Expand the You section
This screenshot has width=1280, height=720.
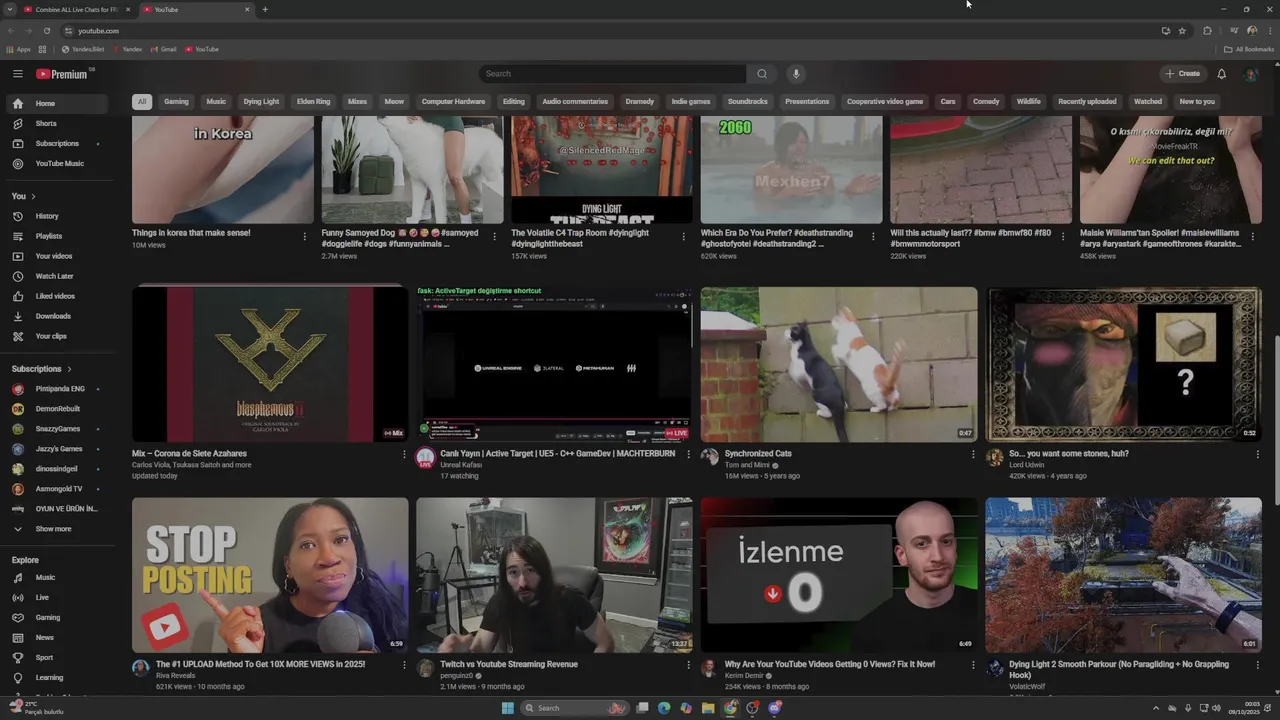[x=23, y=196]
